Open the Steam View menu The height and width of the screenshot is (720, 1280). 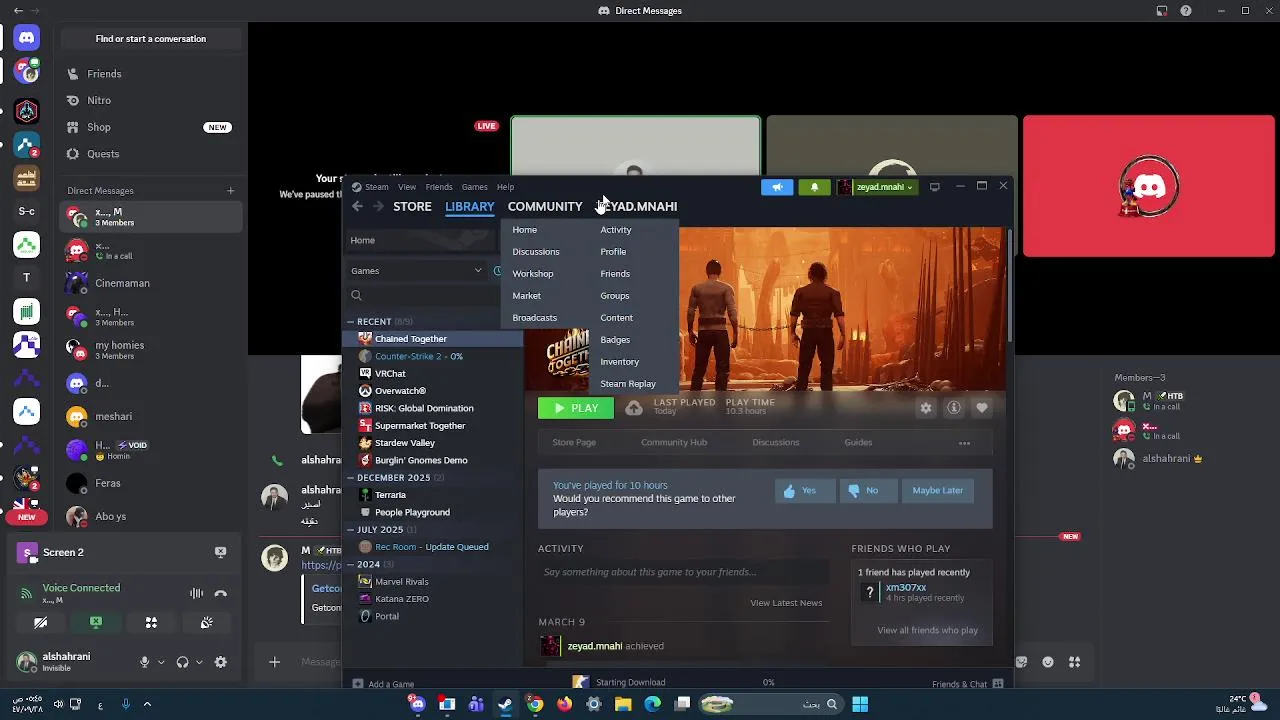coord(407,187)
